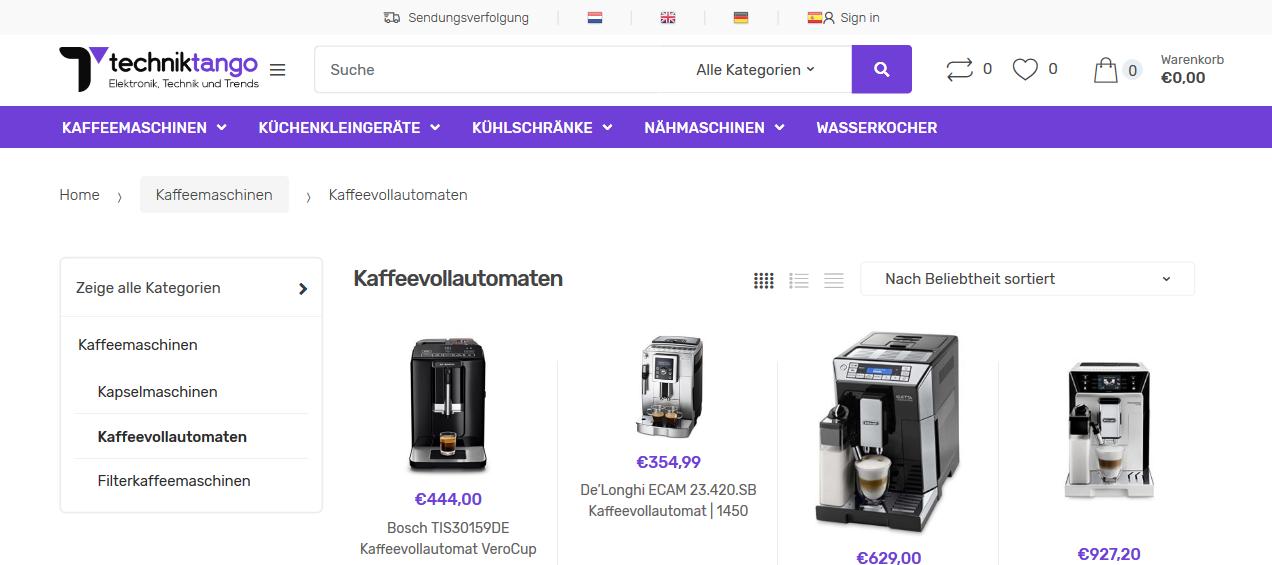Open the wishlist heart icon
The image size is (1272, 565).
click(1025, 69)
